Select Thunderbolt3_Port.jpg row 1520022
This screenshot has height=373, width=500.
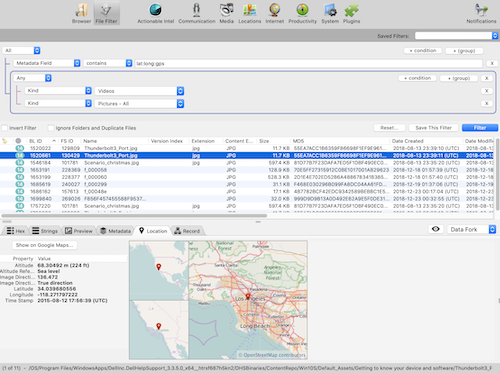pyautogui.click(x=247, y=148)
